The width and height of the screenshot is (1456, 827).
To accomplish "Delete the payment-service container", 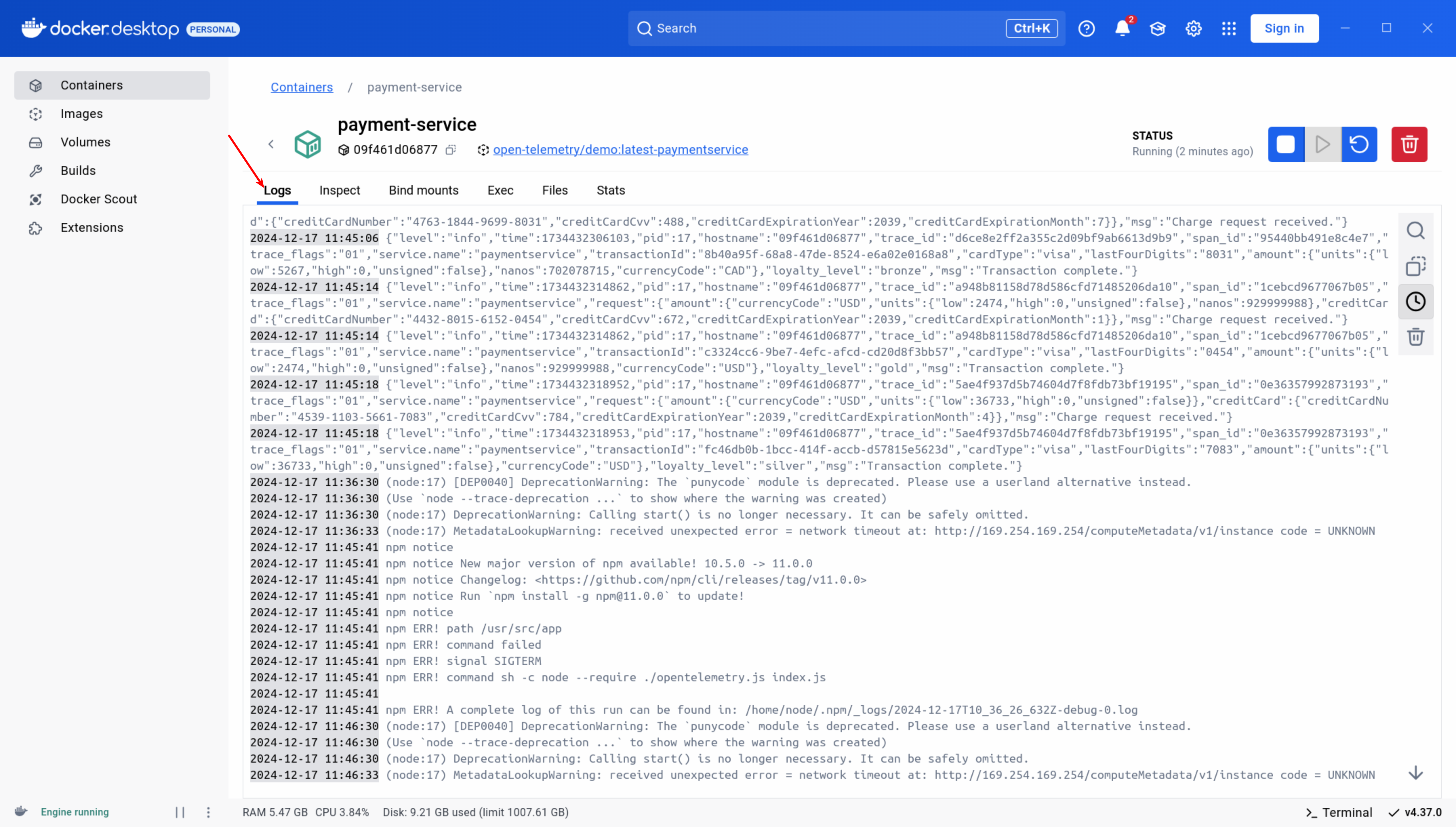I will tap(1409, 144).
